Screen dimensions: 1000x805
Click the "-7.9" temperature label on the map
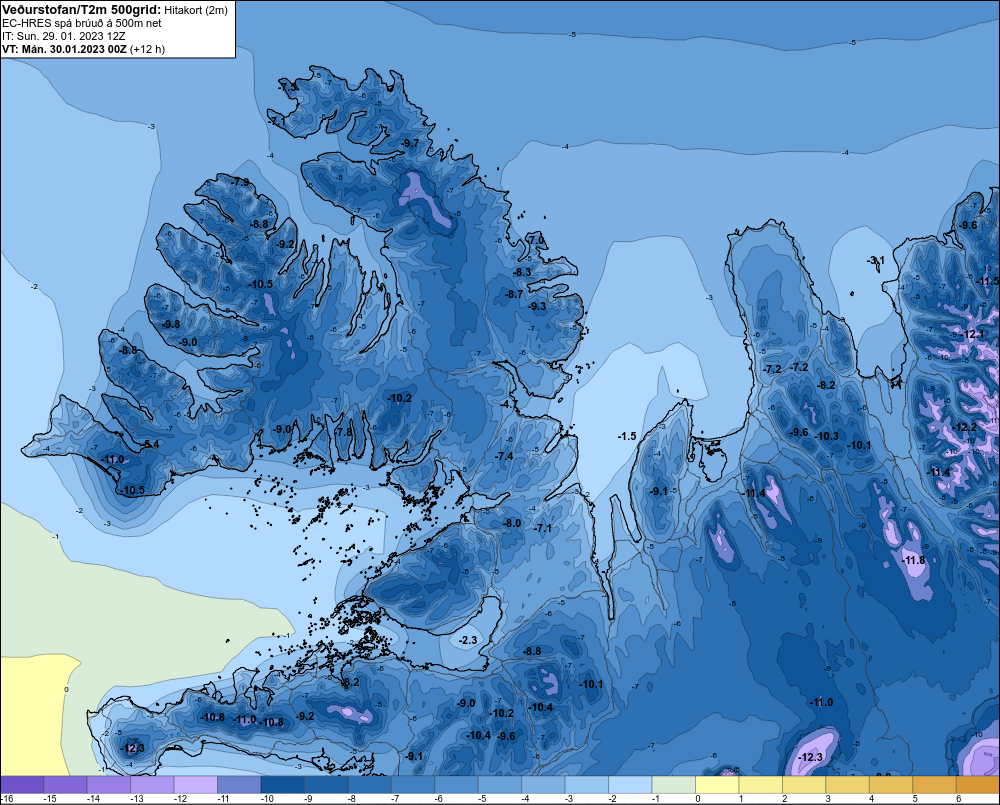240,182
